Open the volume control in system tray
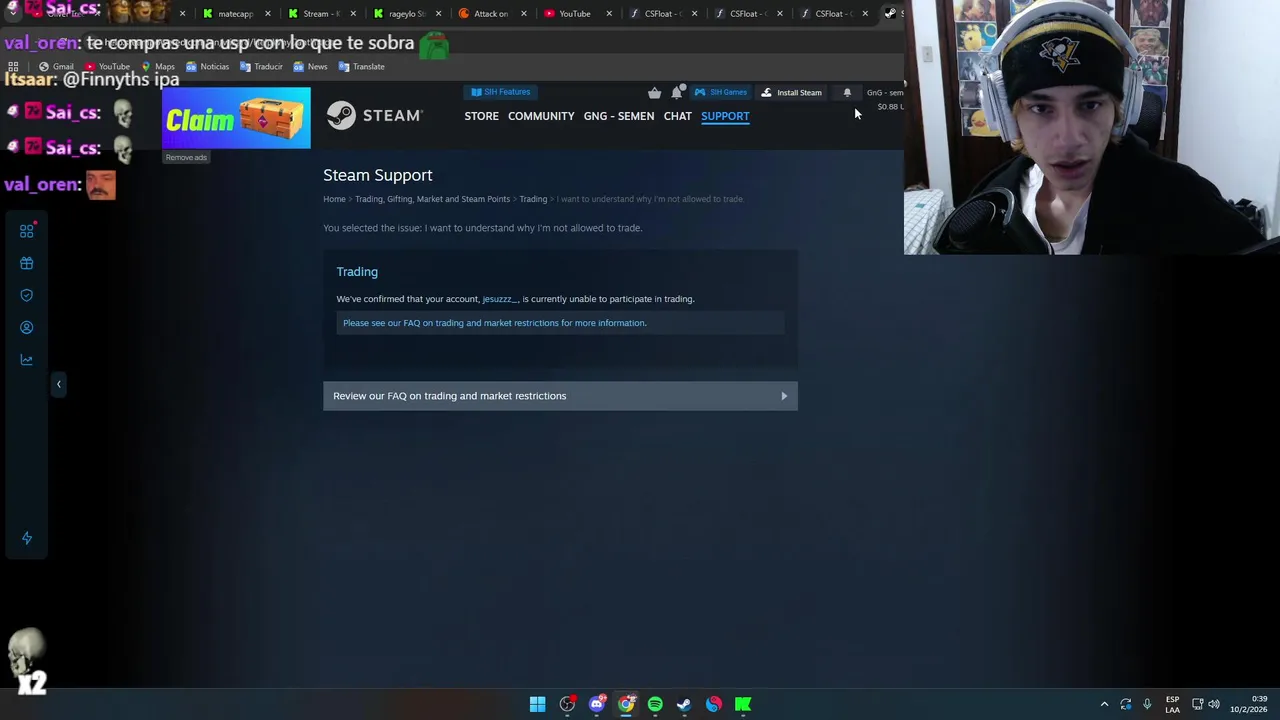The height and width of the screenshot is (720, 1280). 1214,704
